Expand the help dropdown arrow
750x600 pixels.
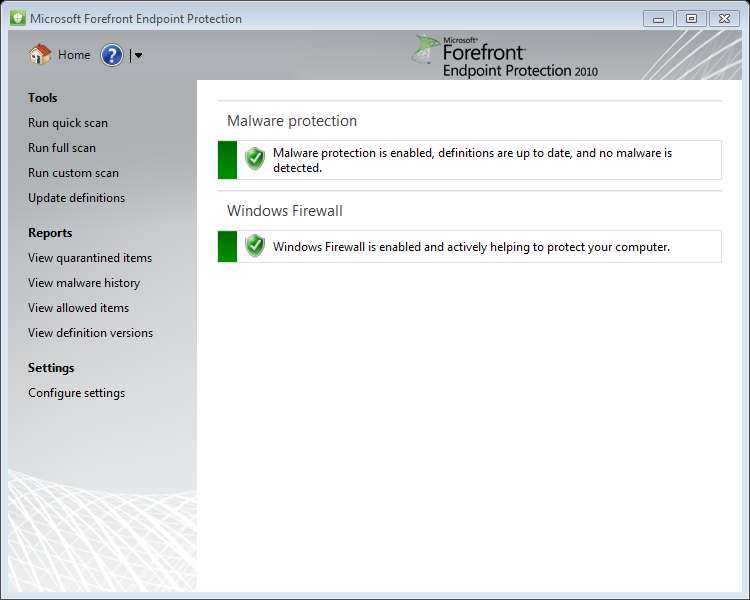[138, 56]
